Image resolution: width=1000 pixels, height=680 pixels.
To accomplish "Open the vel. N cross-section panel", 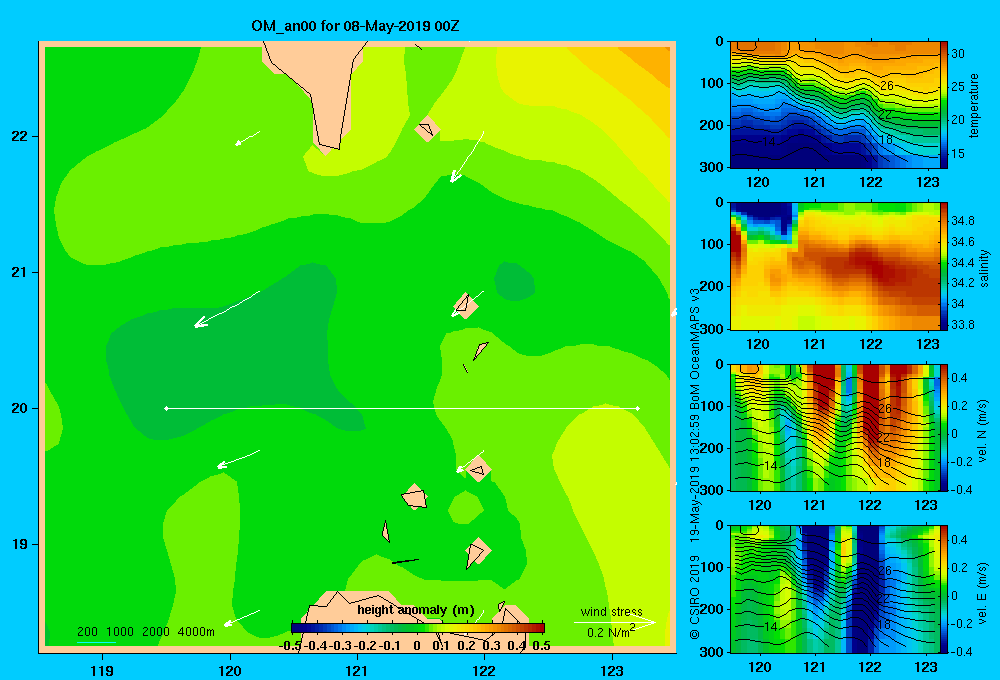I will tap(834, 427).
